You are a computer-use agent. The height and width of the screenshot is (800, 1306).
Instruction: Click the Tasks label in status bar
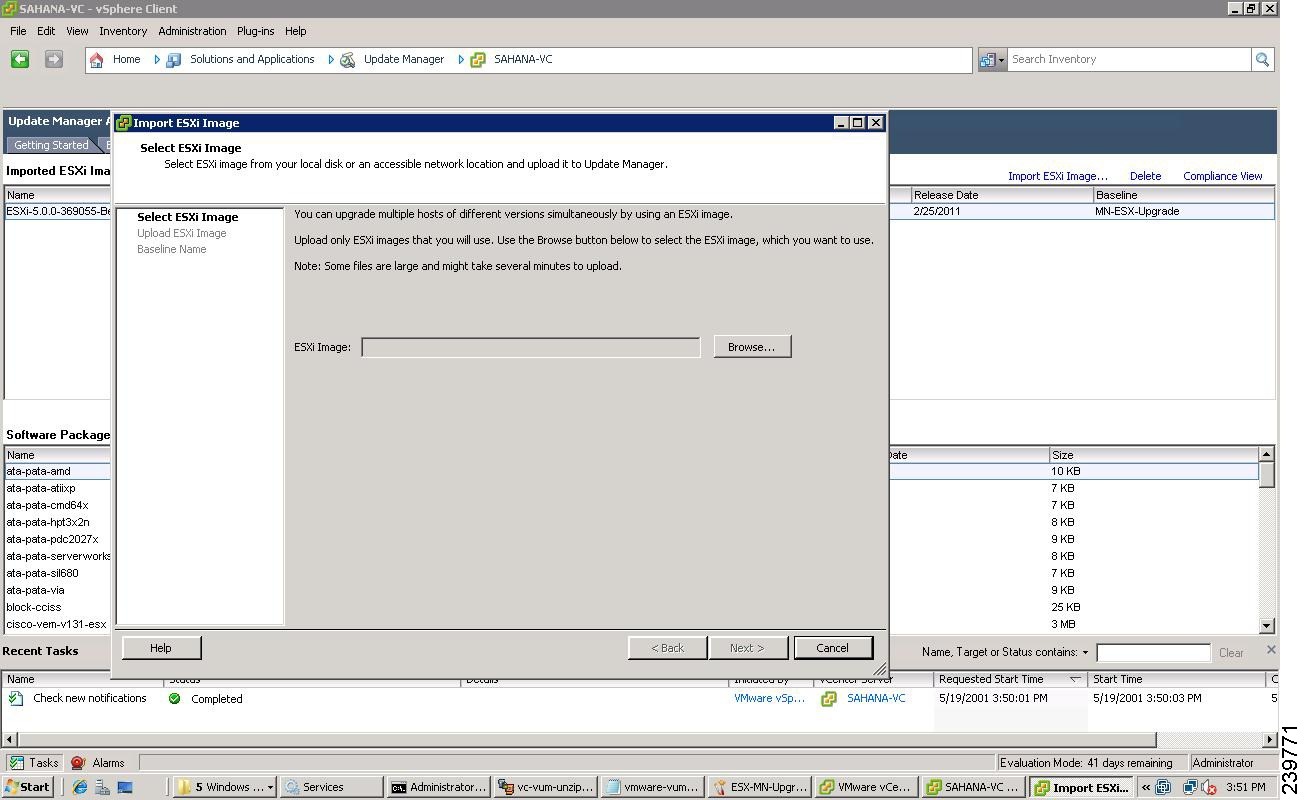pyautogui.click(x=44, y=763)
